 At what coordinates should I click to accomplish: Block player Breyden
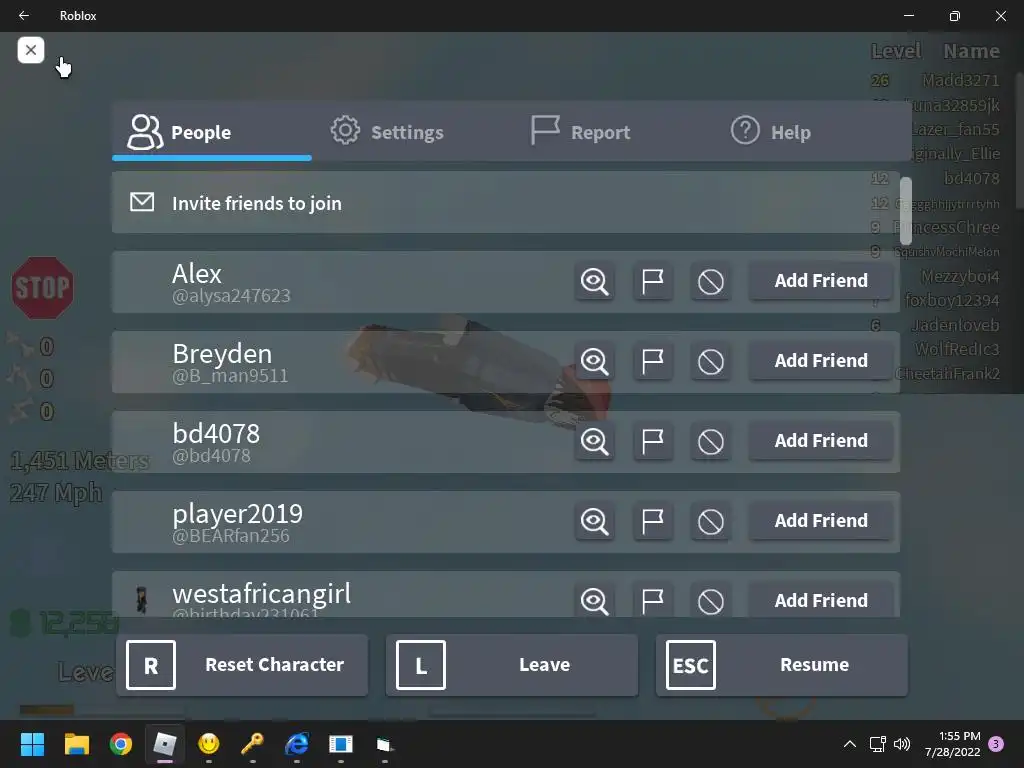pos(711,361)
